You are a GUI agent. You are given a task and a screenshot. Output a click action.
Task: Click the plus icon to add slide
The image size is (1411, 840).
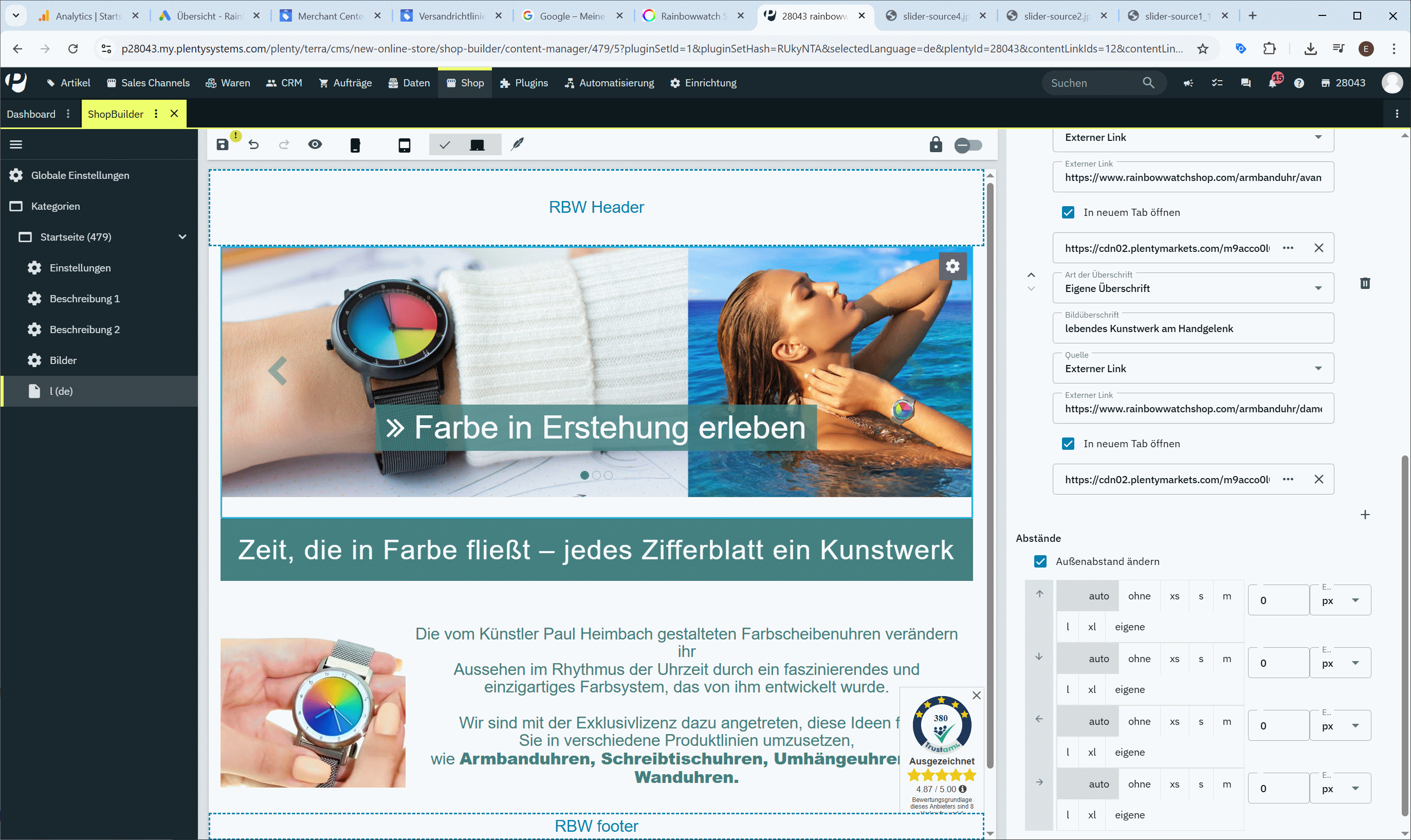[1365, 515]
